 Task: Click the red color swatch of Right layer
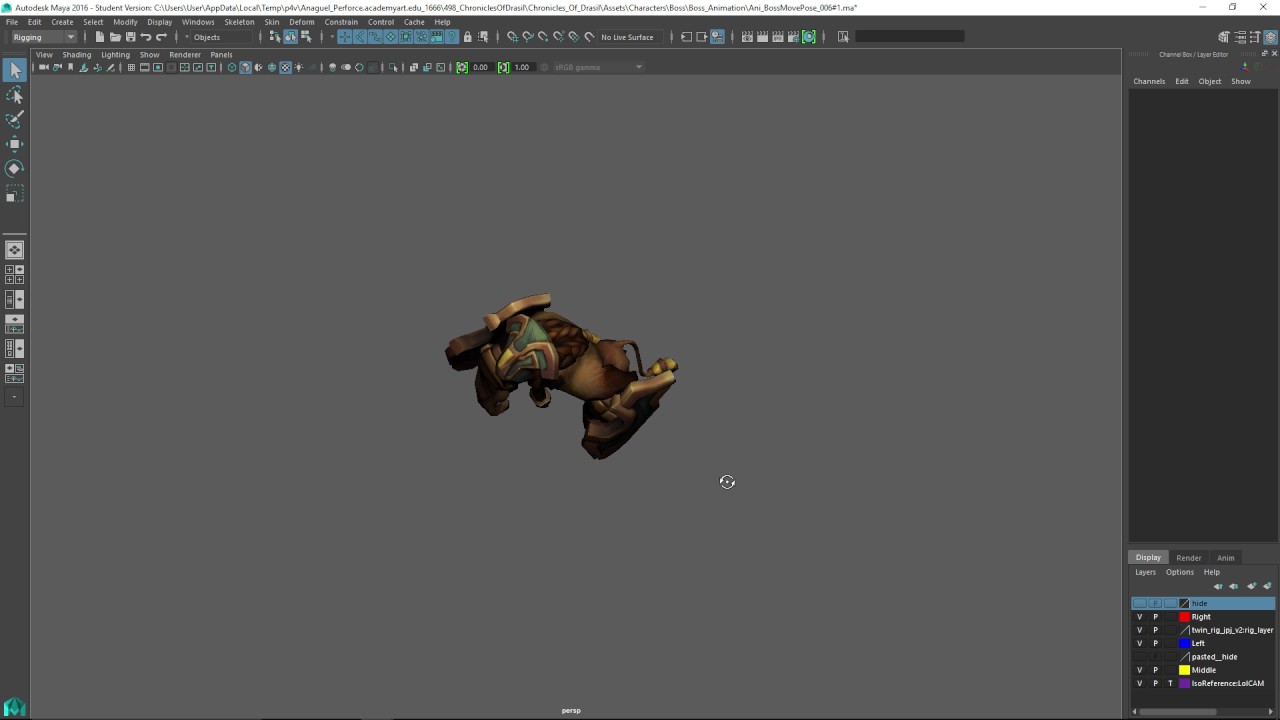1184,617
